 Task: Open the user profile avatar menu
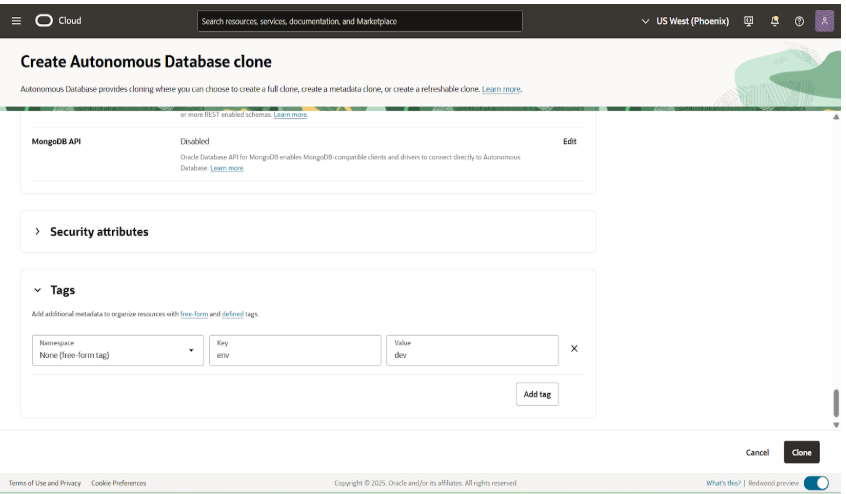pyautogui.click(x=824, y=20)
